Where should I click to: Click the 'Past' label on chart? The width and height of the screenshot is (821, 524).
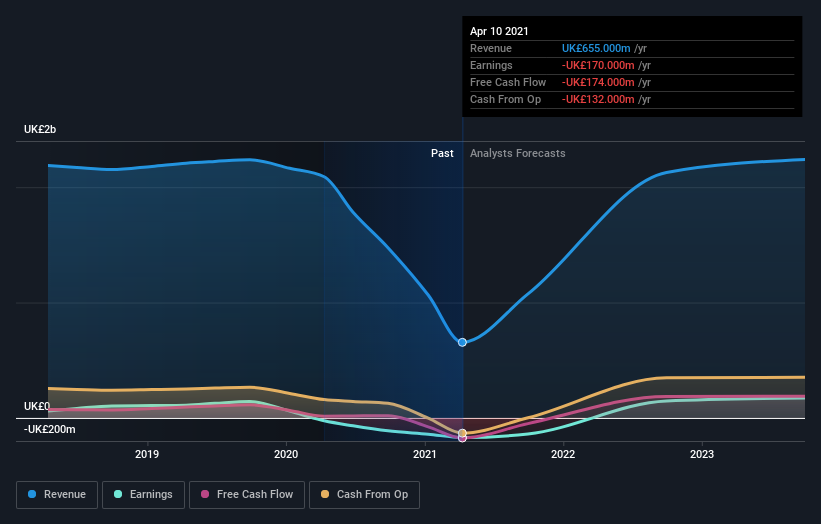pyautogui.click(x=442, y=153)
